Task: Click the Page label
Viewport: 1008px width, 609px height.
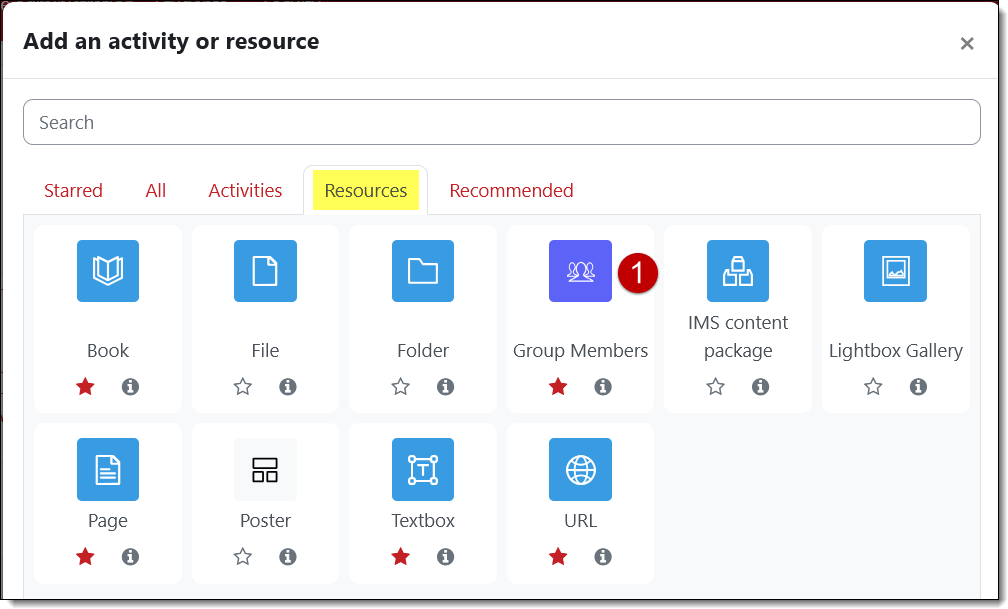Action: click(108, 520)
